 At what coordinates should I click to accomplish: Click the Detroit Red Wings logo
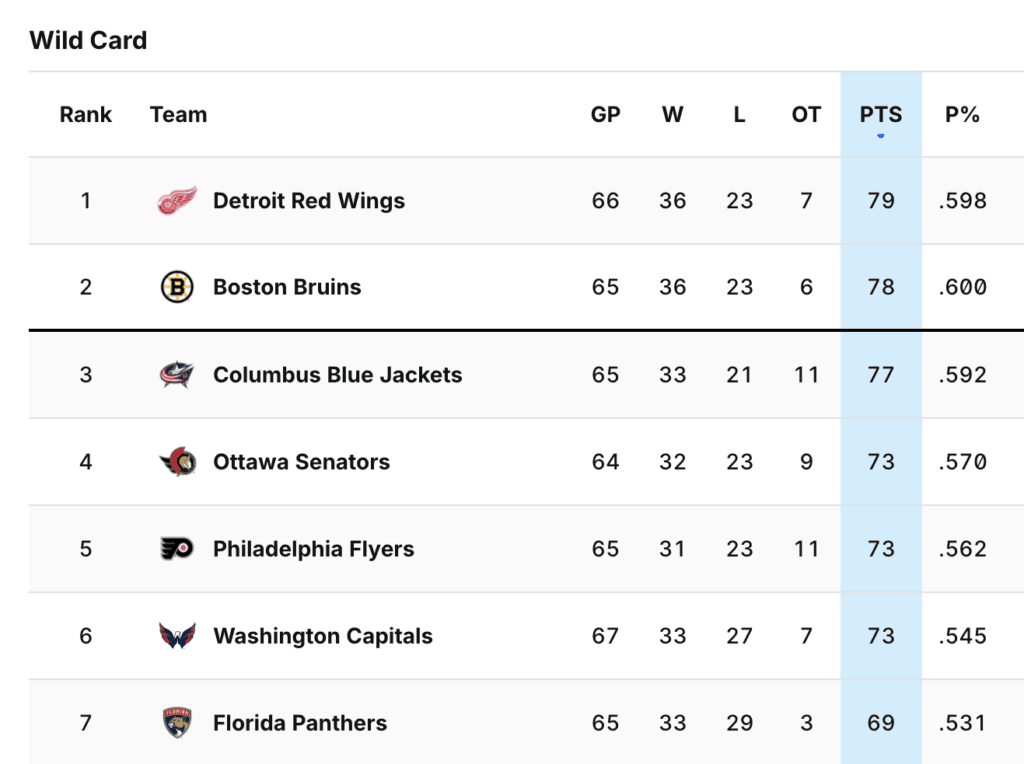pyautogui.click(x=177, y=201)
